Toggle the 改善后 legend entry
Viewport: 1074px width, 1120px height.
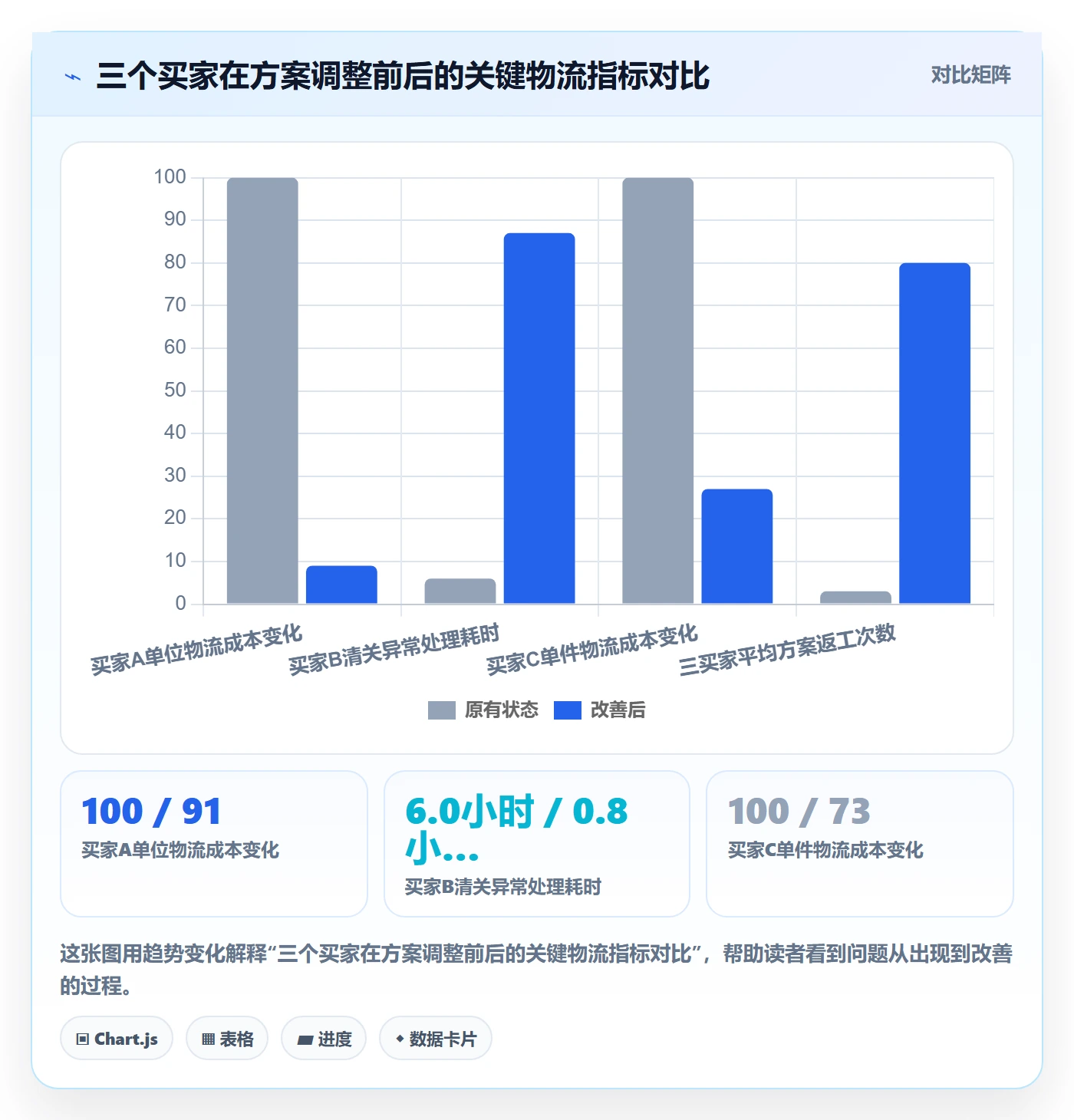600,710
